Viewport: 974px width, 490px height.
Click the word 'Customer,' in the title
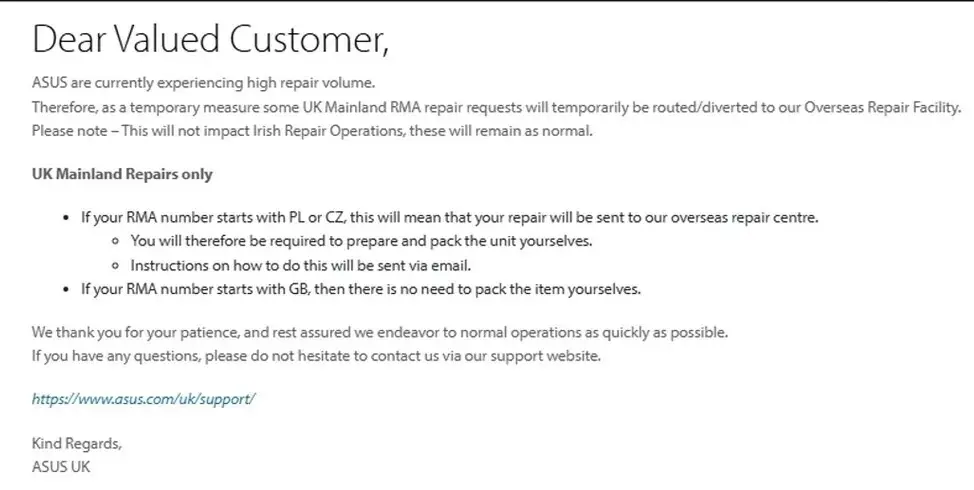(310, 39)
